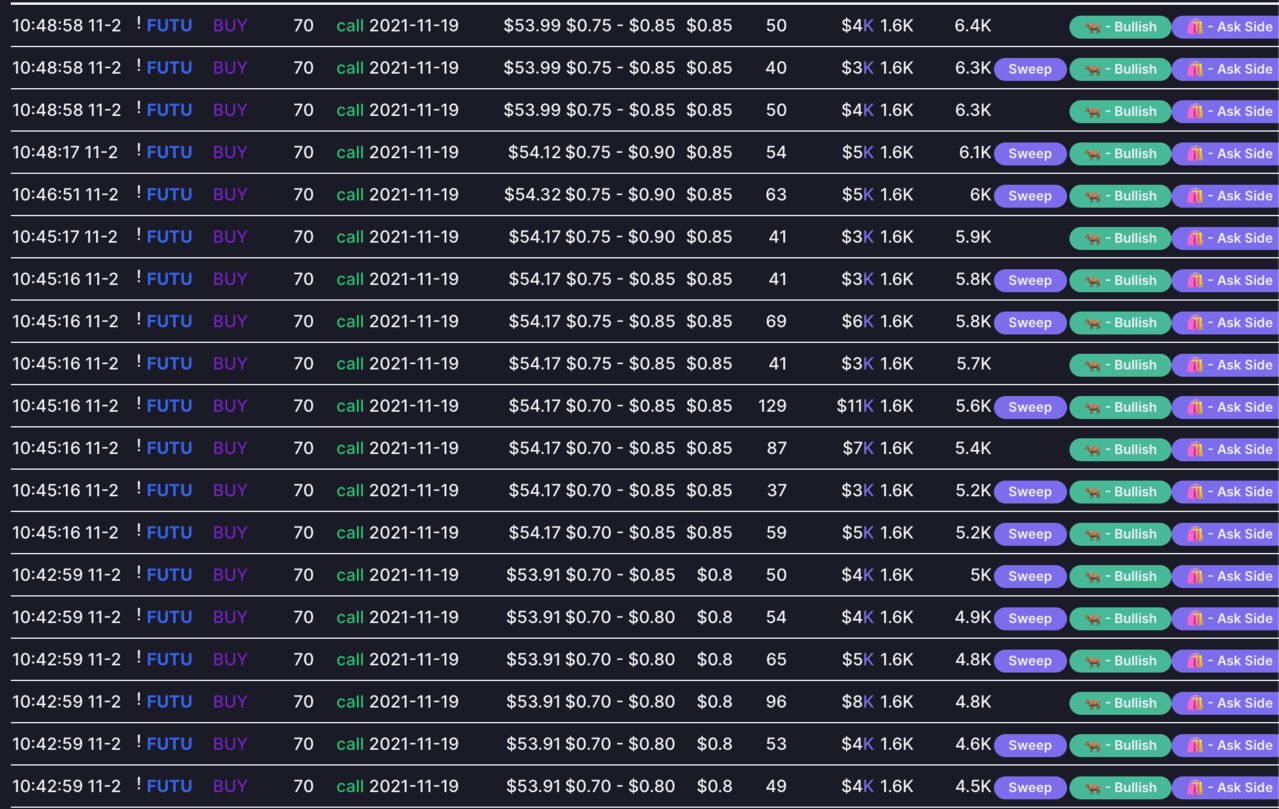Click BUY in the 10:48:17 row
This screenshot has width=1279, height=809.
tap(230, 153)
